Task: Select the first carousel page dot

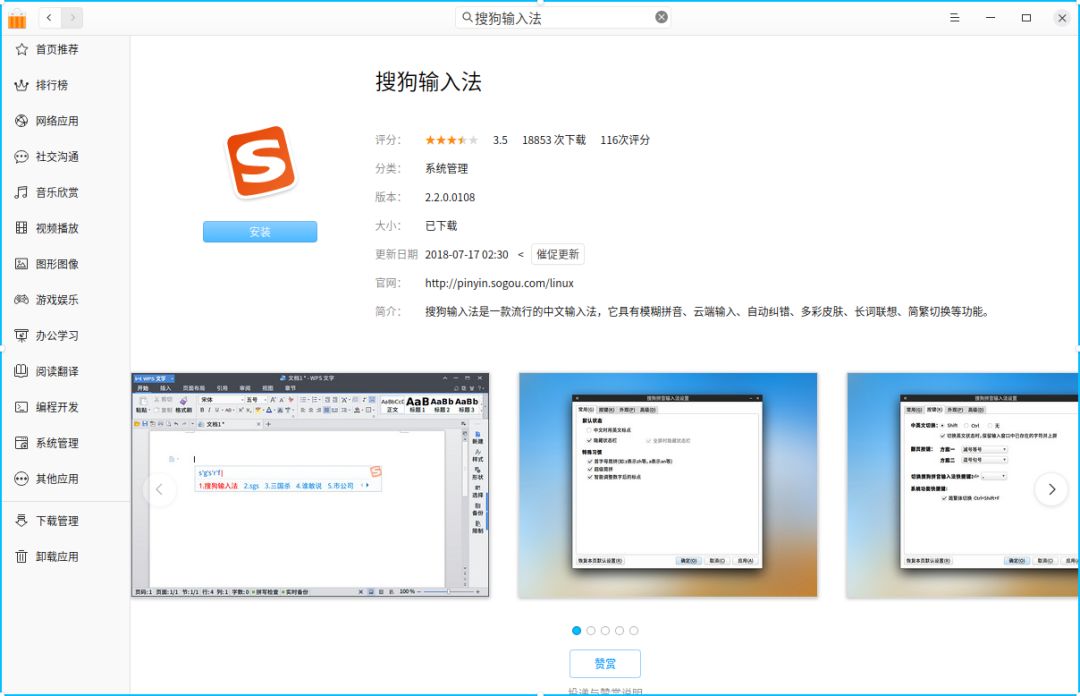Action: tap(577, 631)
